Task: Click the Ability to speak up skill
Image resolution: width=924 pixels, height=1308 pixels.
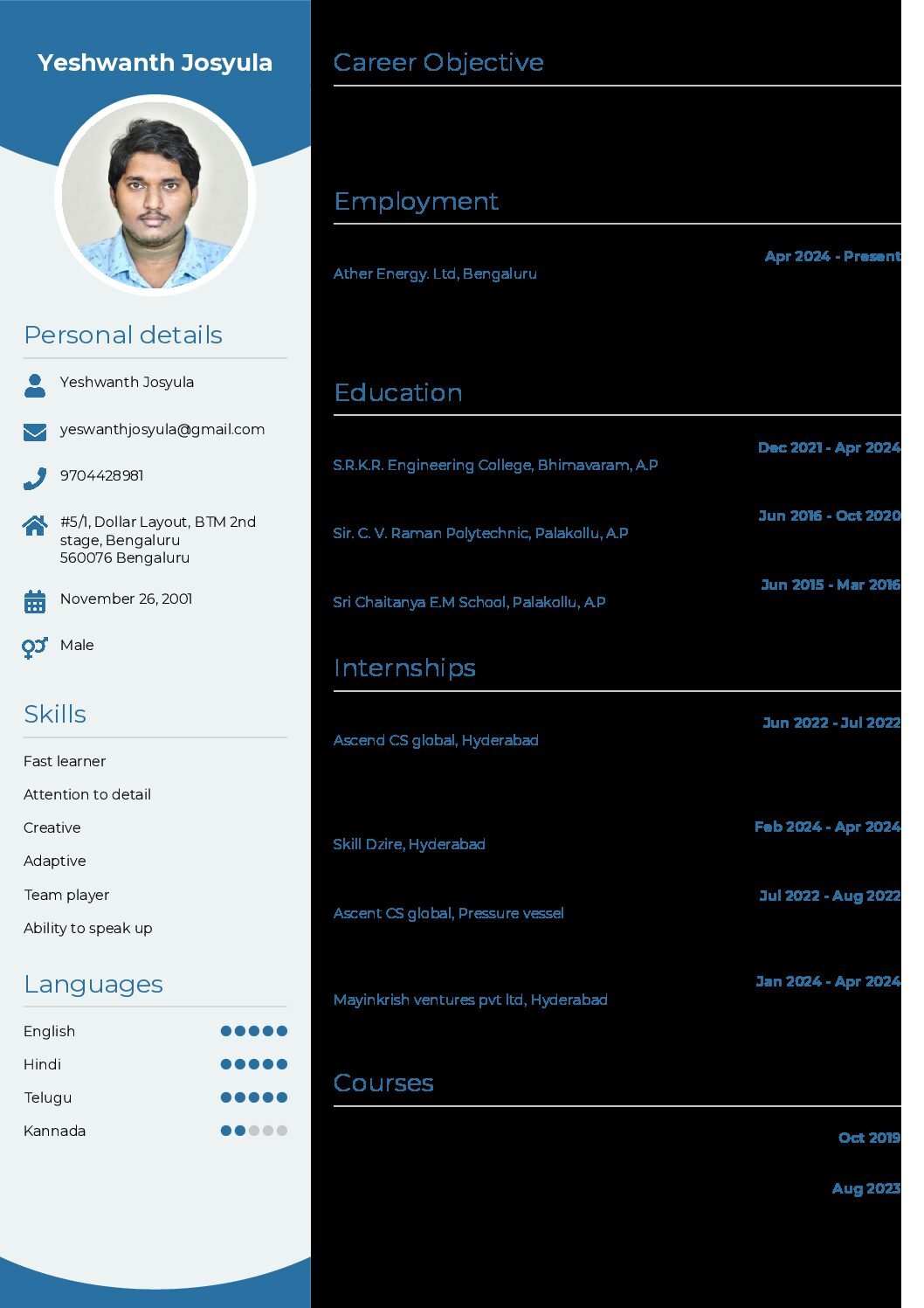Action: click(88, 928)
